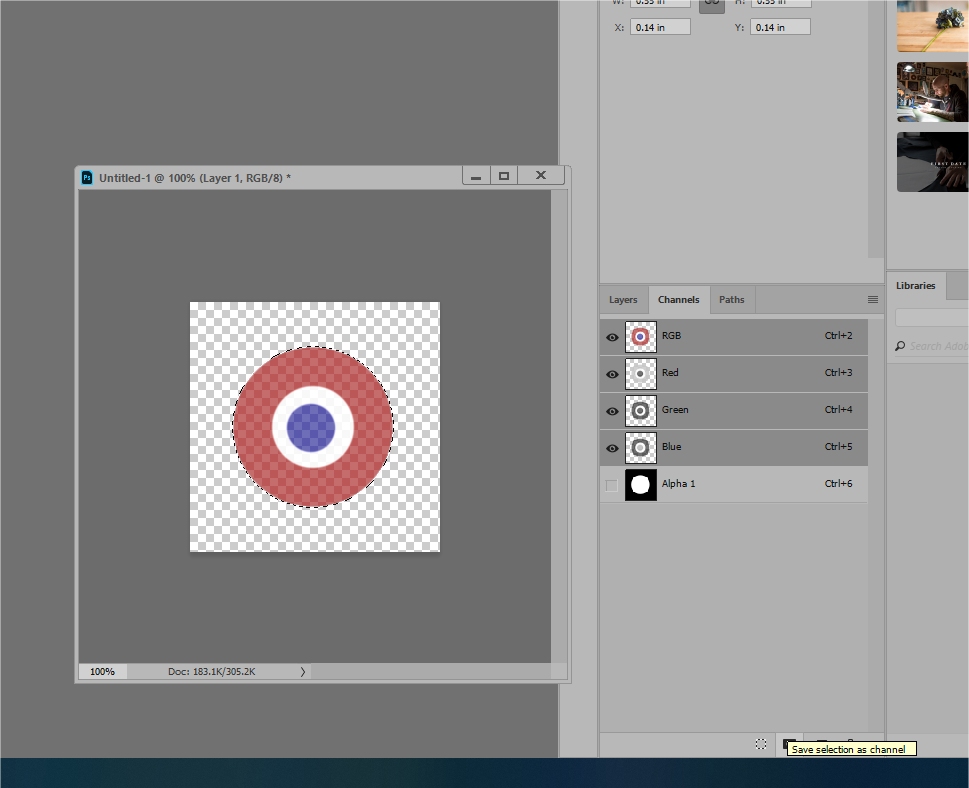Screen dimensions: 969x788
Task: Select the RGB composite channel
Action: (x=734, y=337)
